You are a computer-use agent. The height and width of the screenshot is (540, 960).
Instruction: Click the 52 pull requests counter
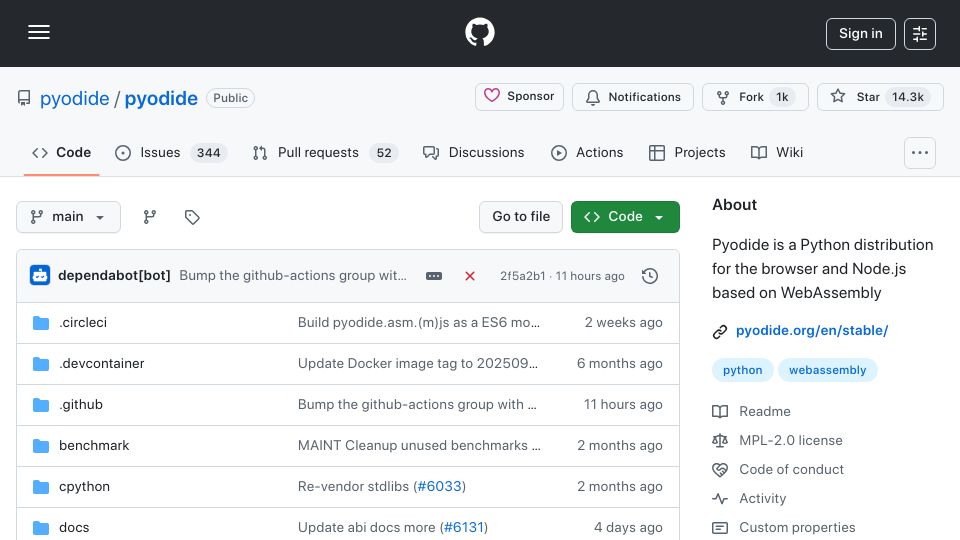[384, 153]
